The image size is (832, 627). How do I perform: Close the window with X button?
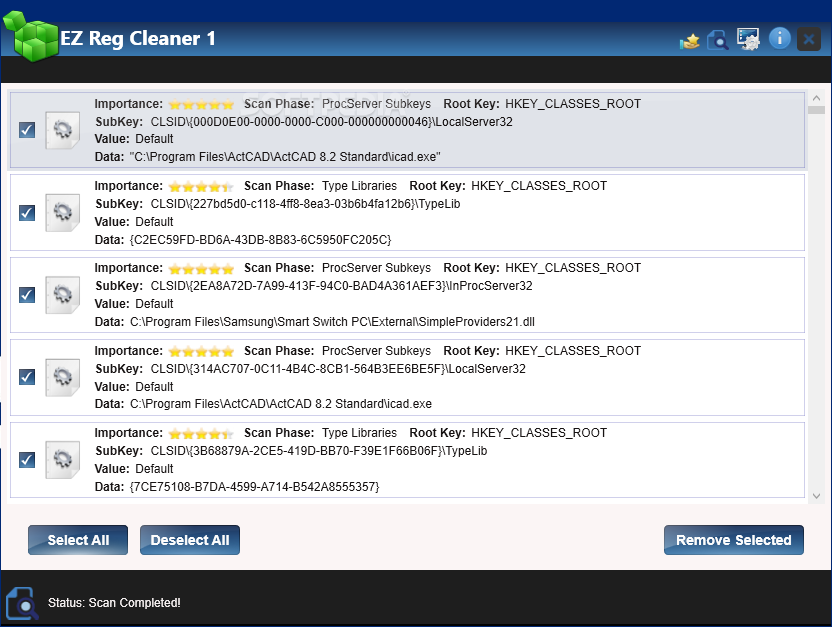click(809, 39)
